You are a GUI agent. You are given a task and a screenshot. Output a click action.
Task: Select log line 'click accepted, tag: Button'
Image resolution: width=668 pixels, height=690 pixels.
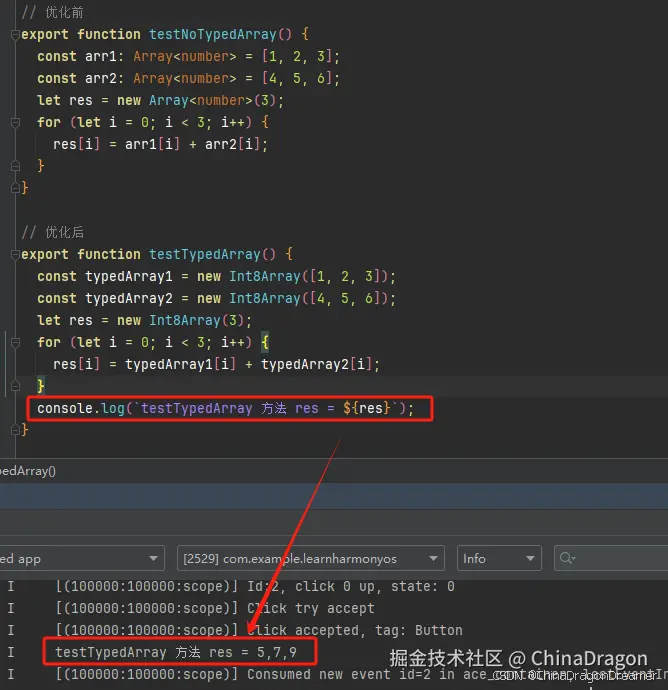259,631
